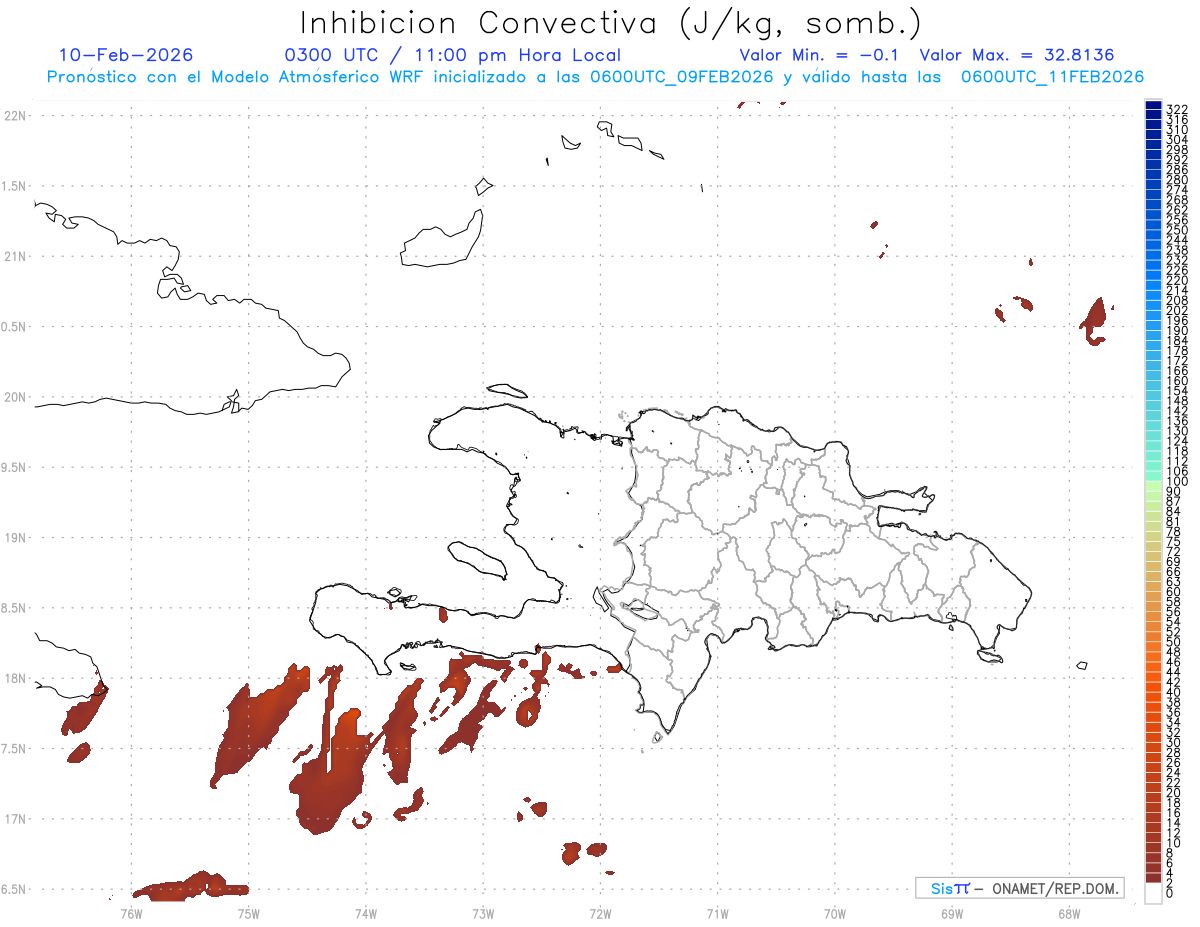1200x927 pixels.
Task: Click the date '10-Feb-2026'
Action: [126, 55]
